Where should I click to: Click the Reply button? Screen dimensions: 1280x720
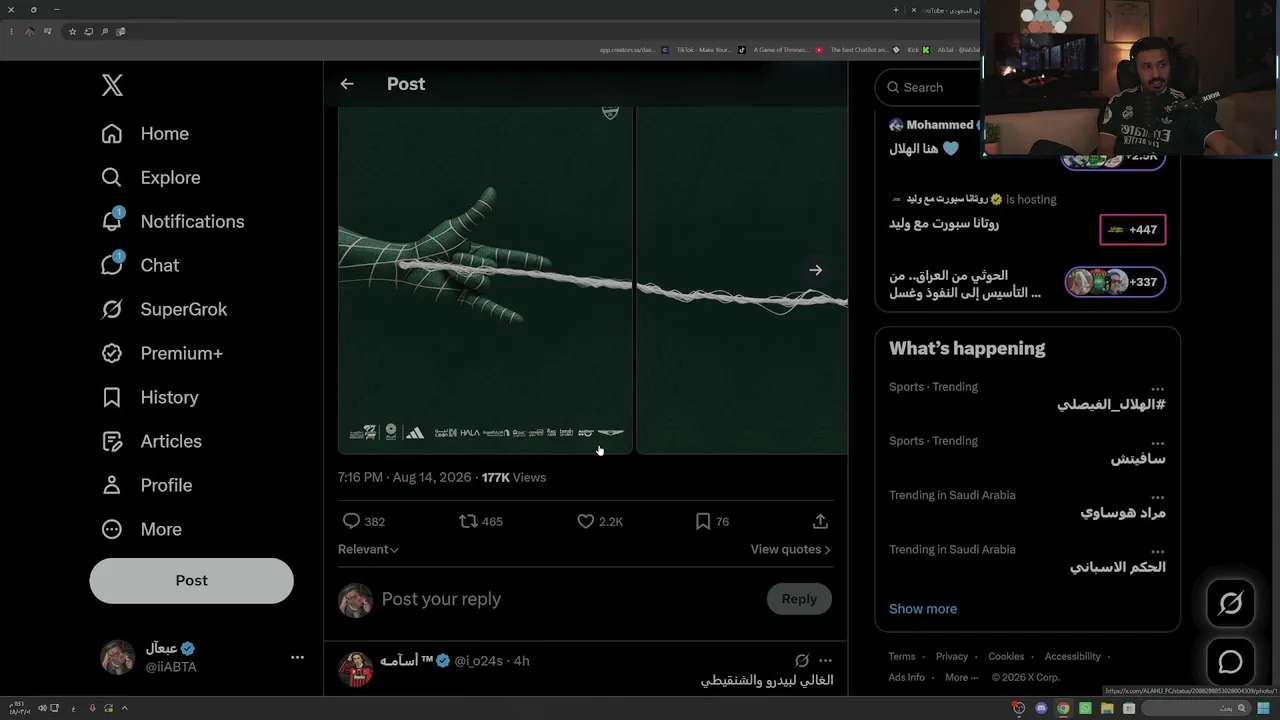tap(799, 599)
